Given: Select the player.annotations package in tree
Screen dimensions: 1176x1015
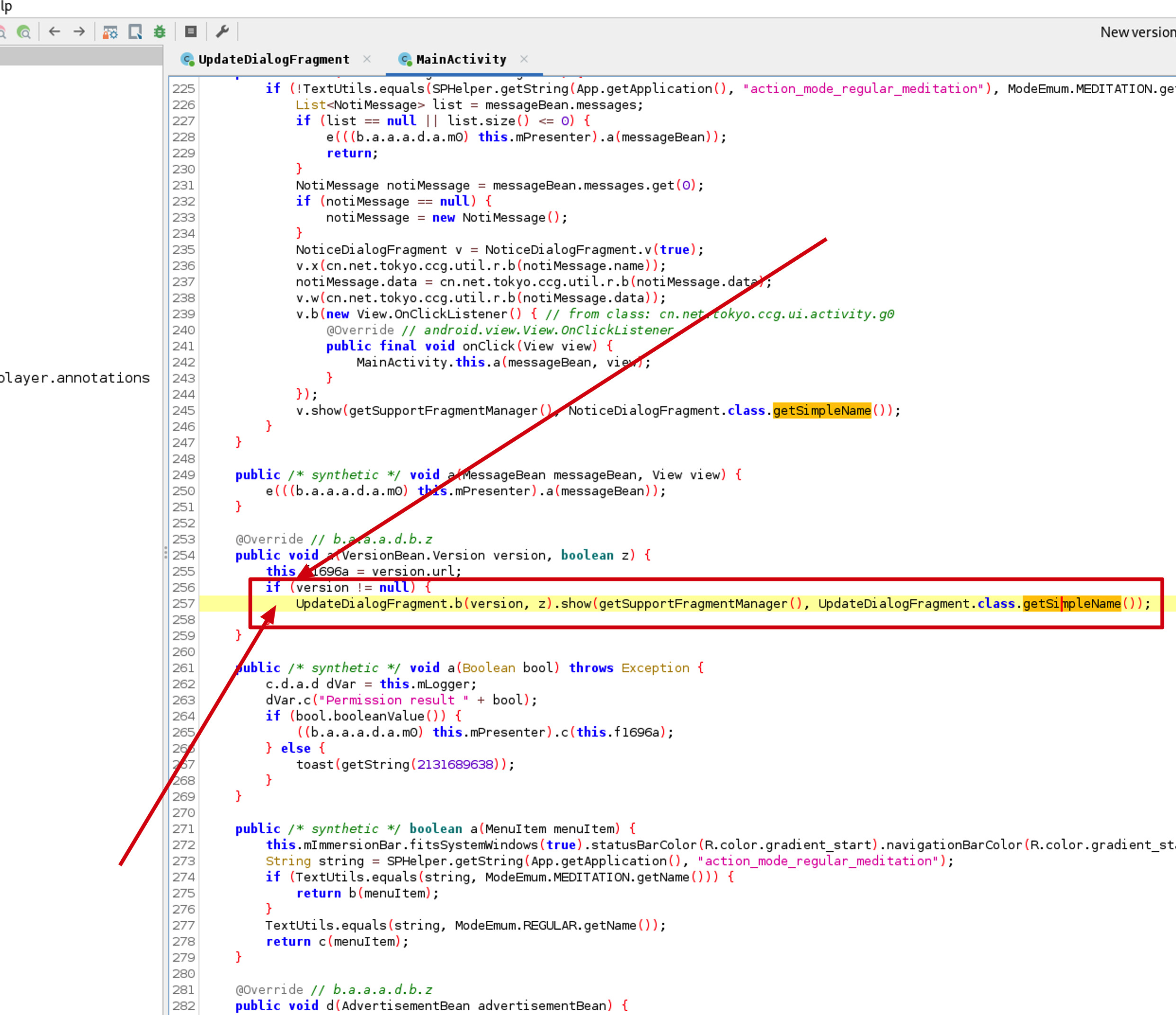Looking at the screenshot, I should pyautogui.click(x=75, y=378).
